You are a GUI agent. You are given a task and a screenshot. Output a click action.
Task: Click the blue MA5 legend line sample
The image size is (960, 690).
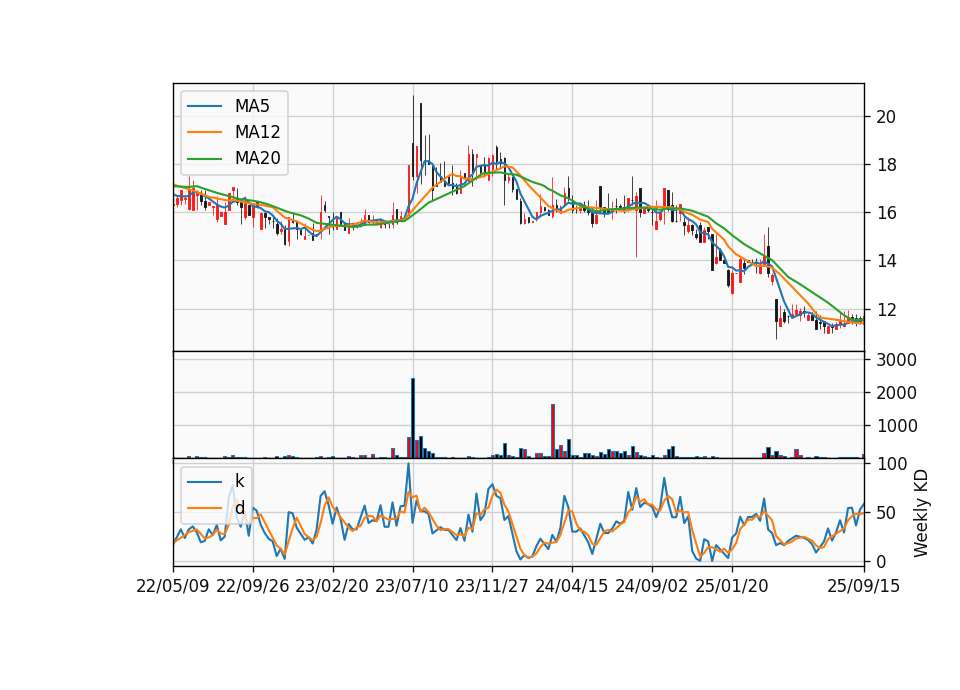(204, 106)
